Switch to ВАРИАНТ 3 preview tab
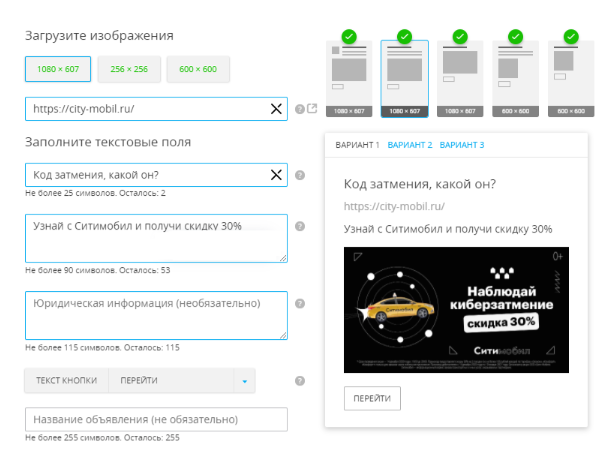Image resolution: width=600 pixels, height=461 pixels. click(x=462, y=145)
